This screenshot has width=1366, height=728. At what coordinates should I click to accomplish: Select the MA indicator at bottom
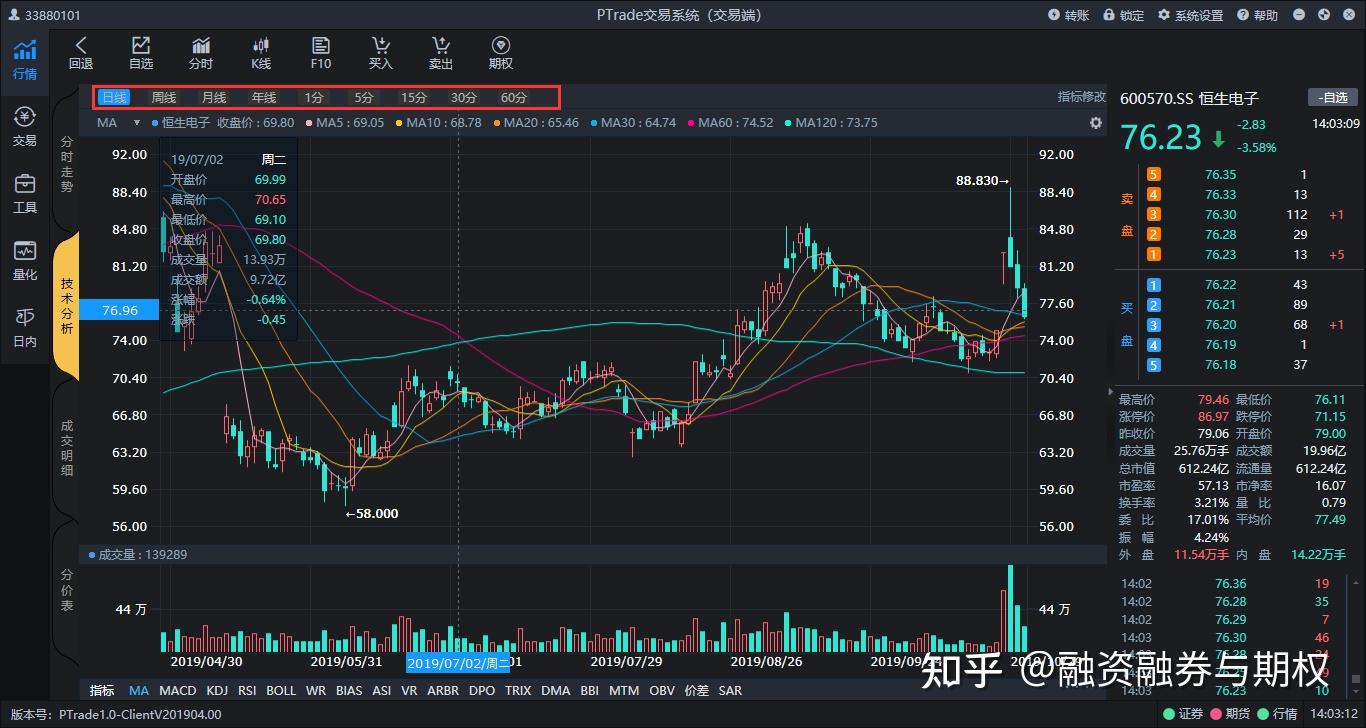(x=138, y=690)
